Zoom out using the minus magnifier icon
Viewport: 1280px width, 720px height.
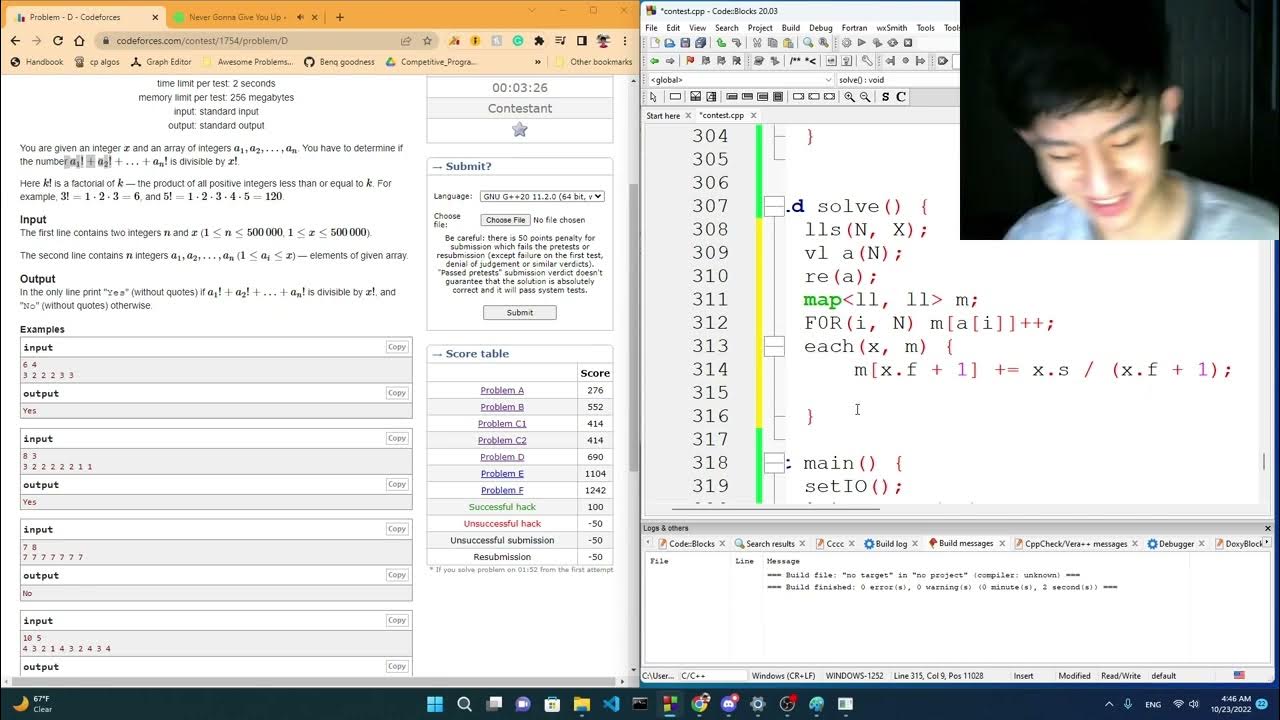865,97
